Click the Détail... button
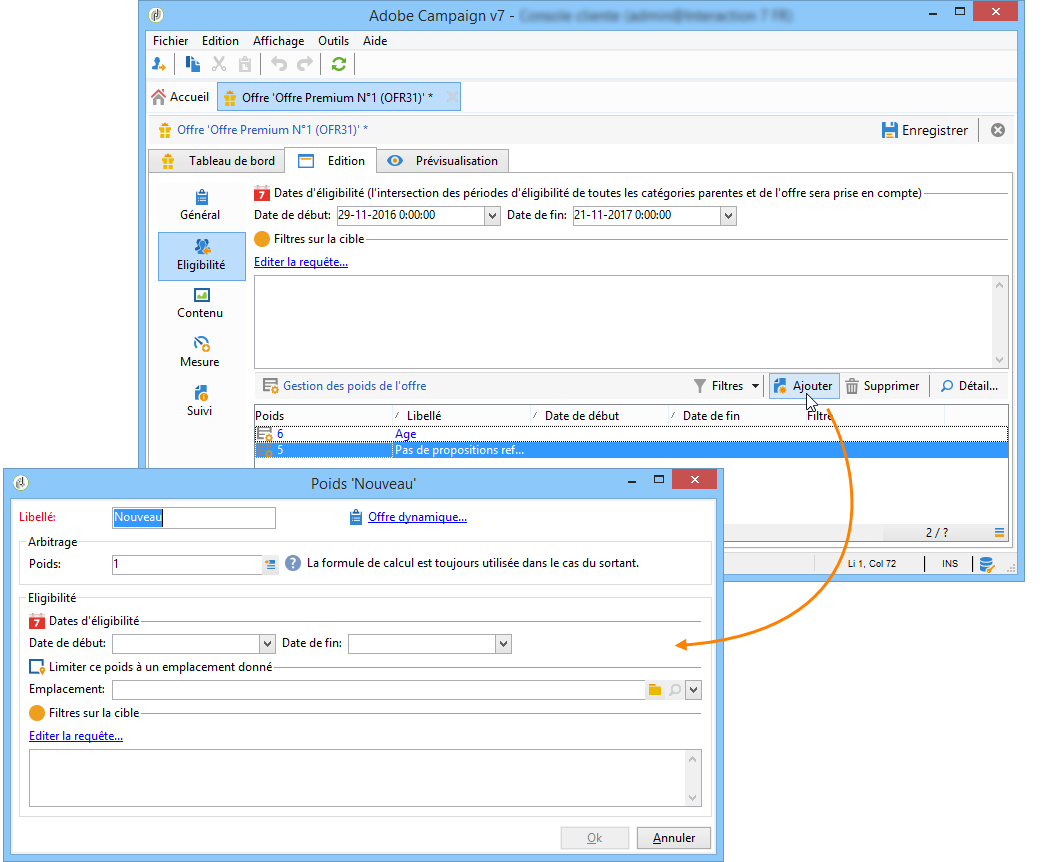 [969, 386]
